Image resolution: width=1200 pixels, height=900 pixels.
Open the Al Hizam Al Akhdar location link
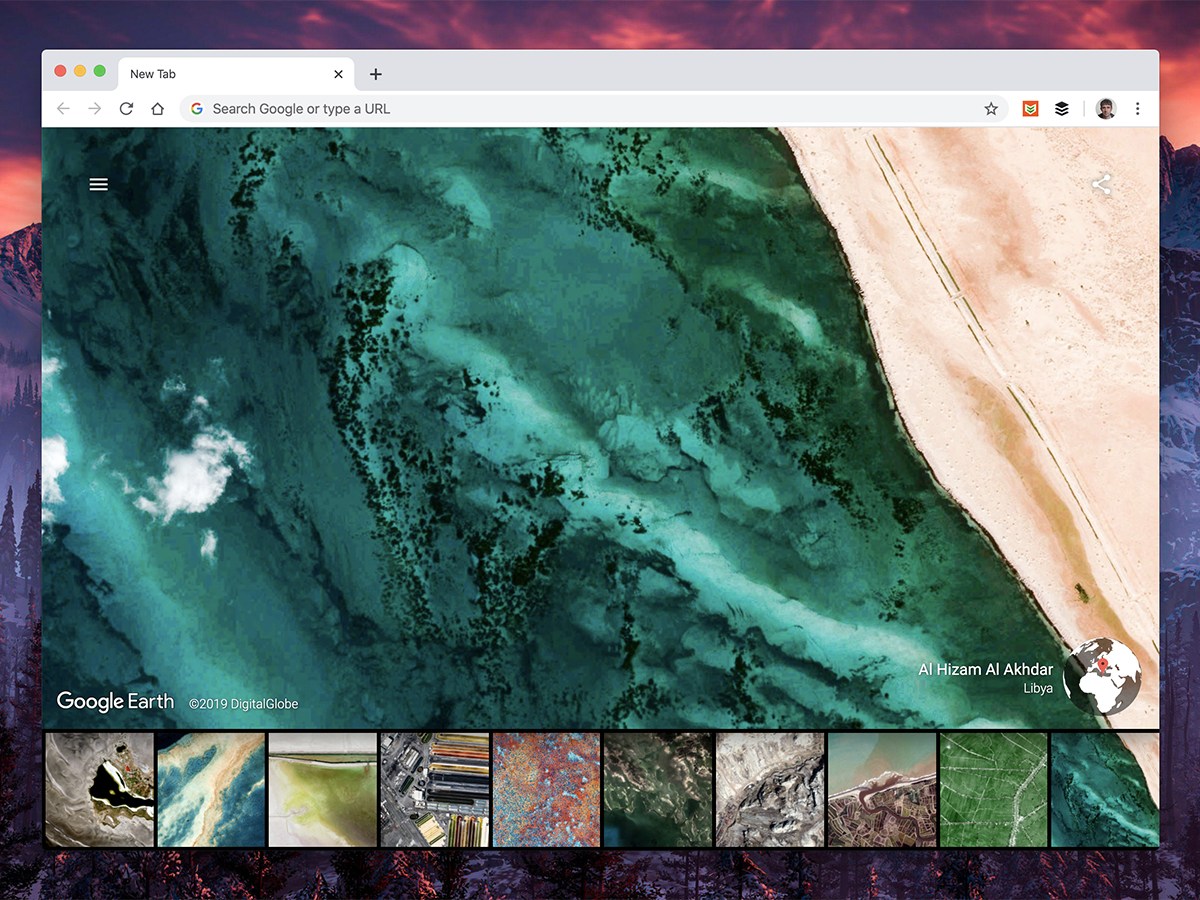[x=985, y=670]
